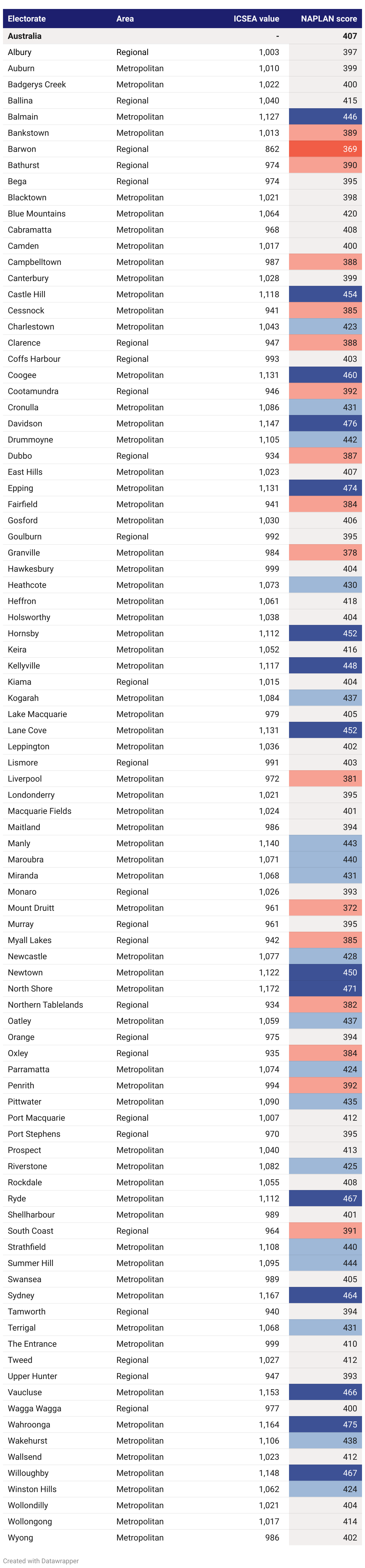Select Barwon's red 369 score cell

326,149
